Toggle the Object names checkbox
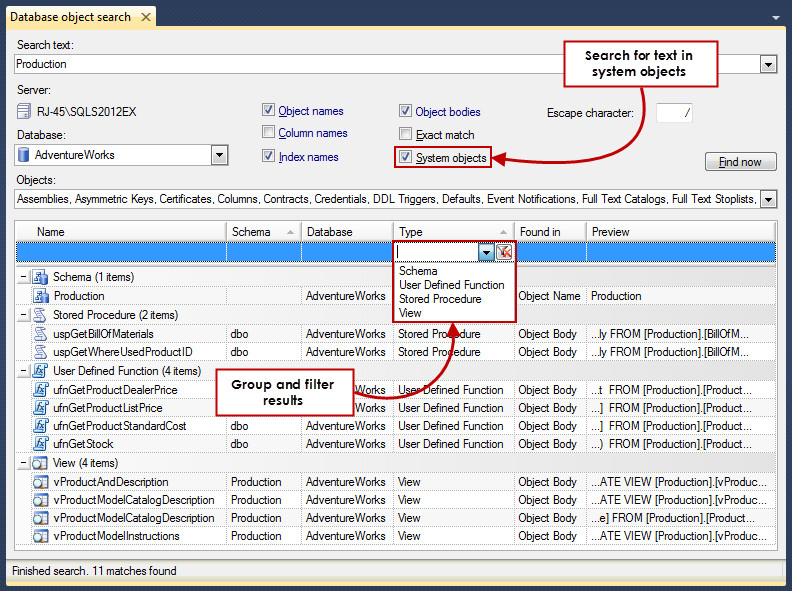 (x=268, y=110)
